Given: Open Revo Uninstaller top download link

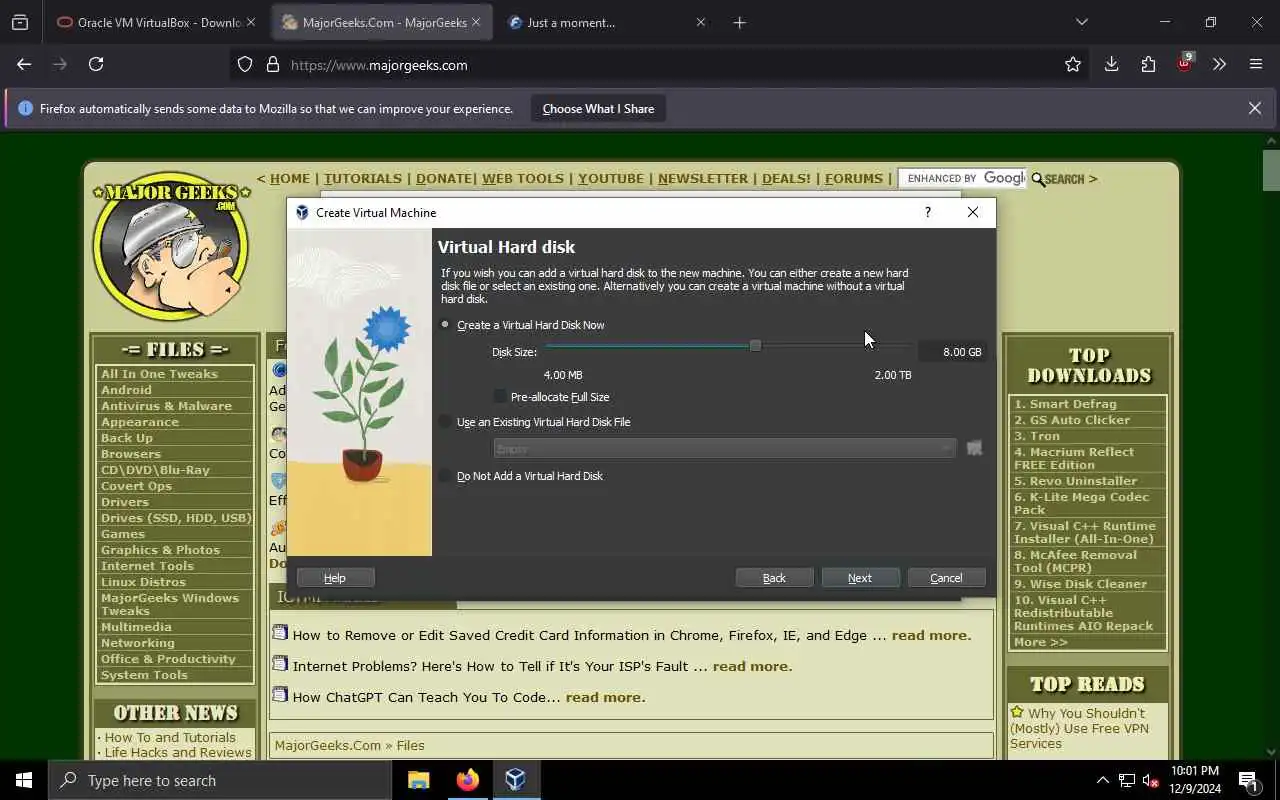Looking at the screenshot, I should pos(1075,481).
